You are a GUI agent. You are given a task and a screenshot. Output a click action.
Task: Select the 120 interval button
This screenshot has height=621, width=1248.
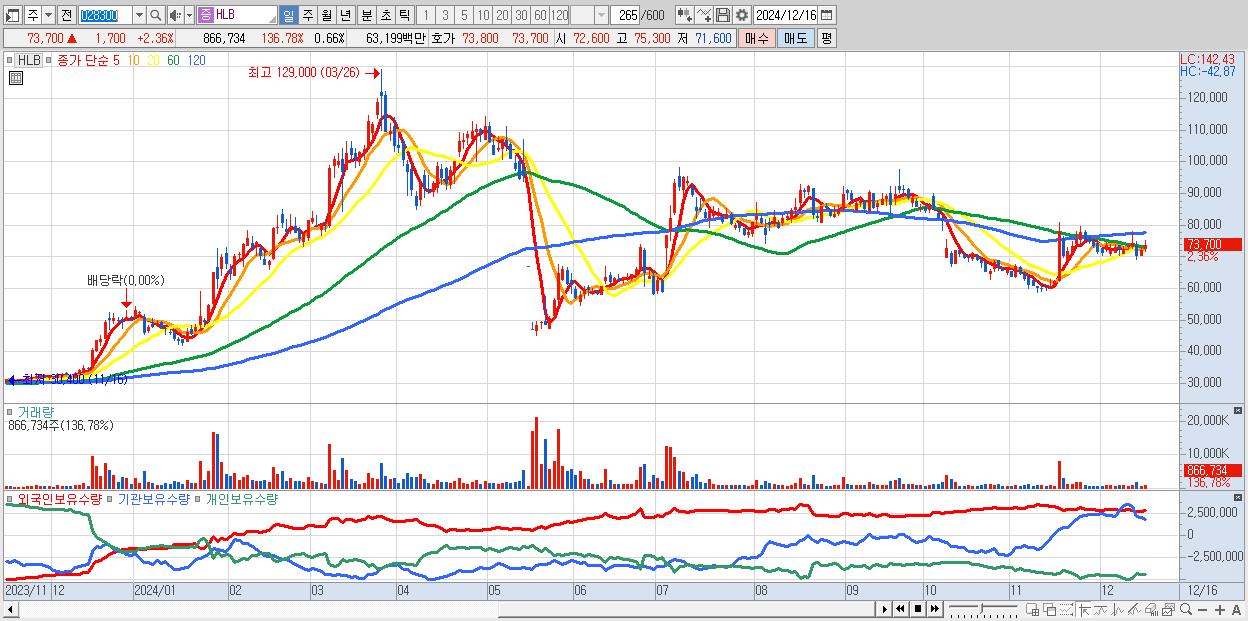point(559,15)
